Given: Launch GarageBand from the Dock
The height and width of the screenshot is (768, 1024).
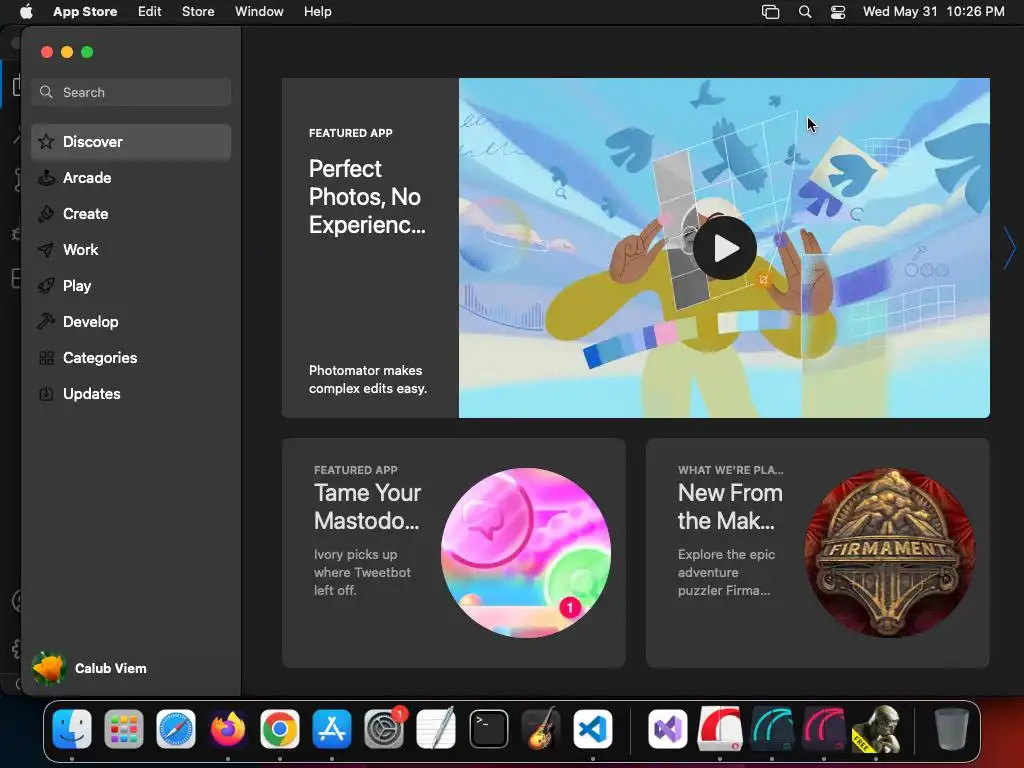Looking at the screenshot, I should pyautogui.click(x=541, y=729).
